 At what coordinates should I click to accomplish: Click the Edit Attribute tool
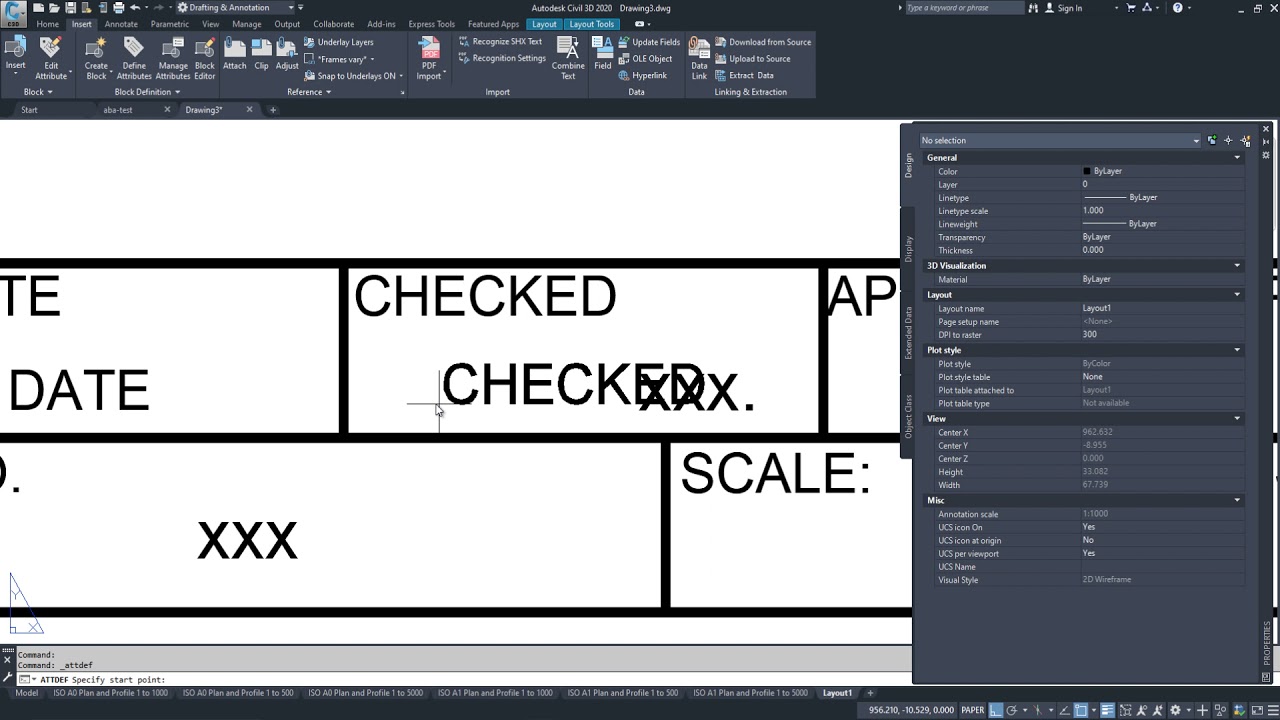coord(51,58)
